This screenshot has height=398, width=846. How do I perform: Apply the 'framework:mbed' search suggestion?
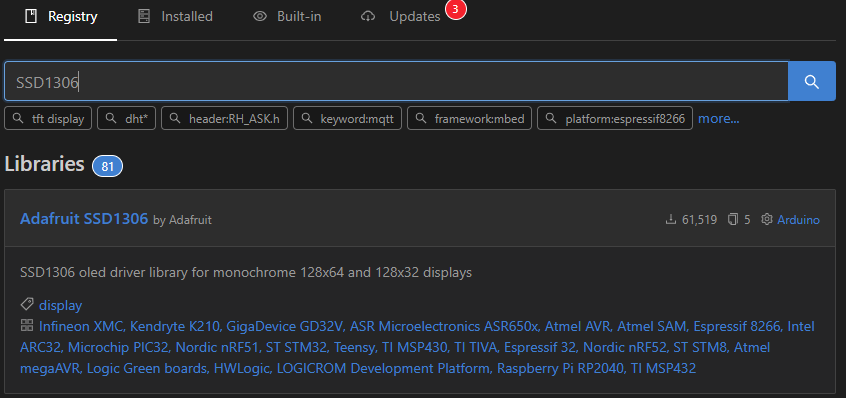(x=469, y=119)
